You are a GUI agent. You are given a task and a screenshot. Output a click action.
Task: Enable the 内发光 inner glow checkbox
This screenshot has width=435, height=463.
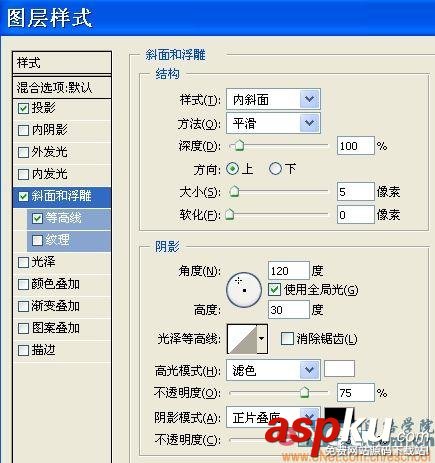click(23, 174)
